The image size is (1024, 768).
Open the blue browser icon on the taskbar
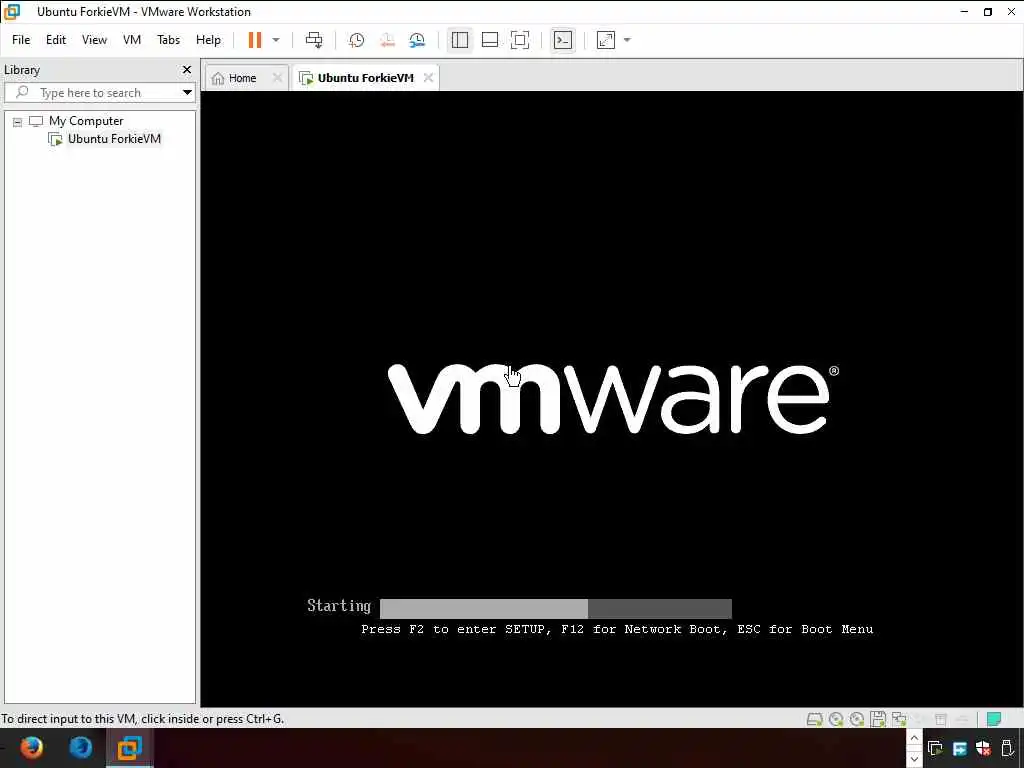(80, 747)
